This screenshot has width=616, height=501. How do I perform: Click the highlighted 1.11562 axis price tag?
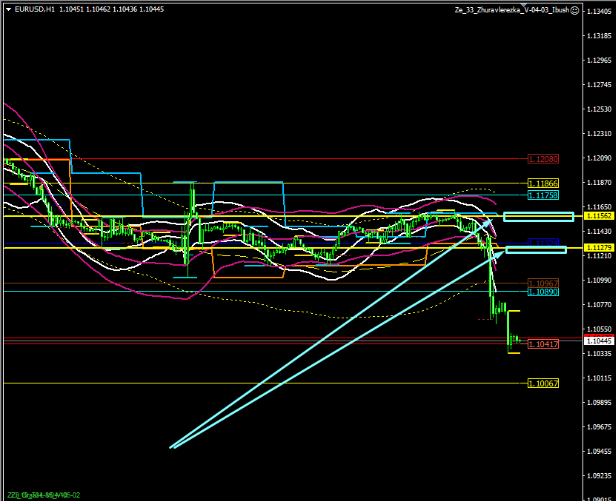pos(599,216)
